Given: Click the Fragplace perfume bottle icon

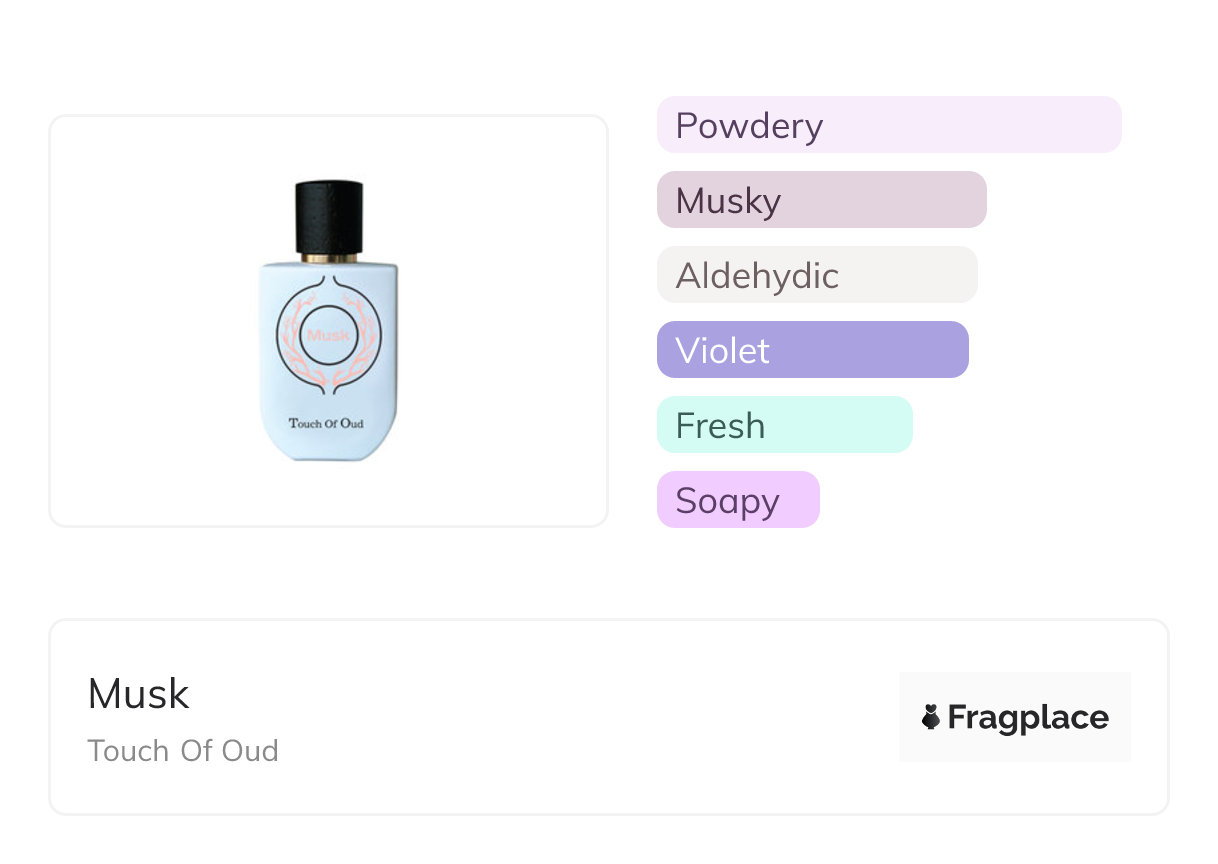Looking at the screenshot, I should tap(931, 717).
